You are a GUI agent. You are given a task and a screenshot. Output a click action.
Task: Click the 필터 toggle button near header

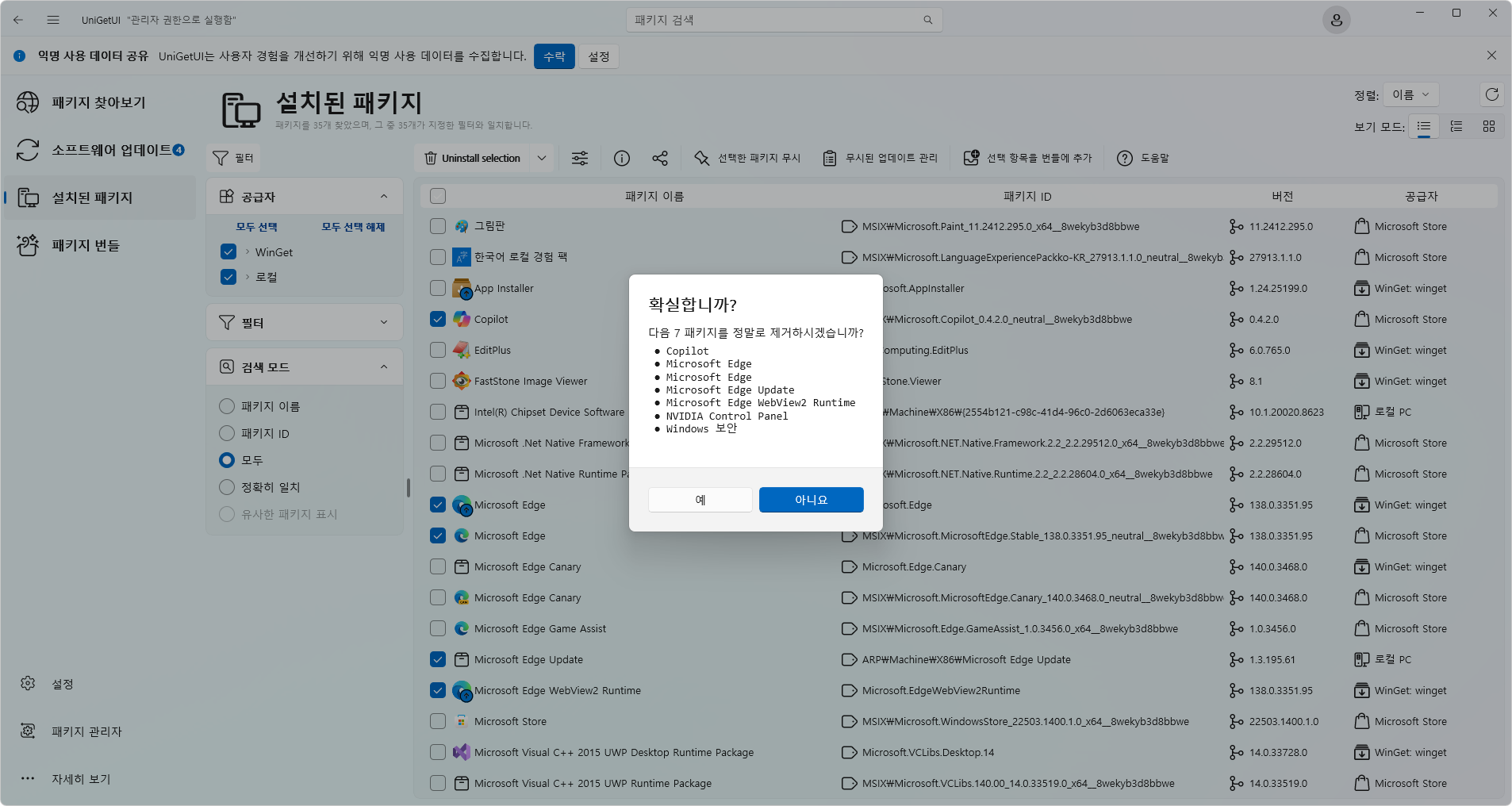[233, 158]
